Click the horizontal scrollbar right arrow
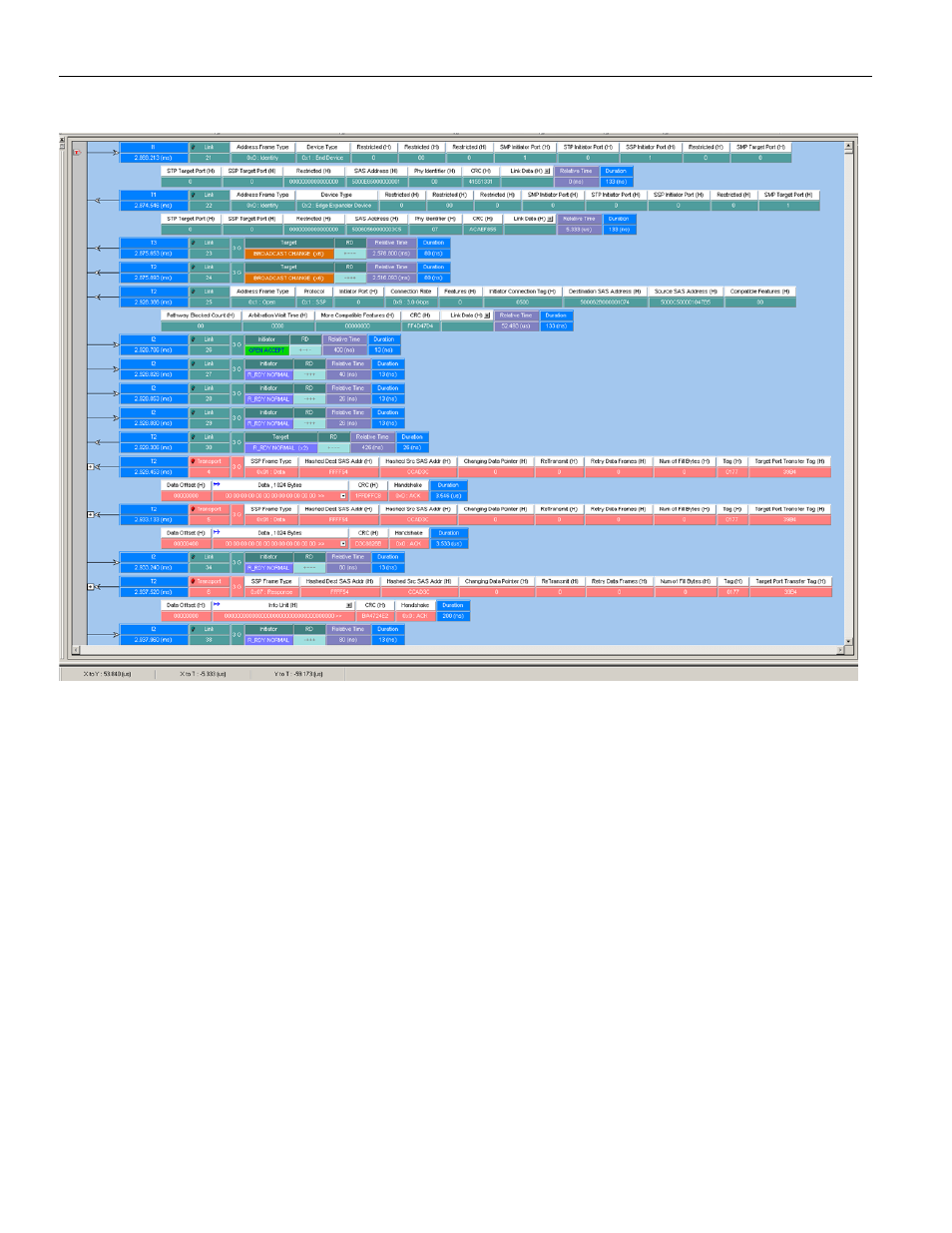The width and height of the screenshot is (952, 1233). 839,650
